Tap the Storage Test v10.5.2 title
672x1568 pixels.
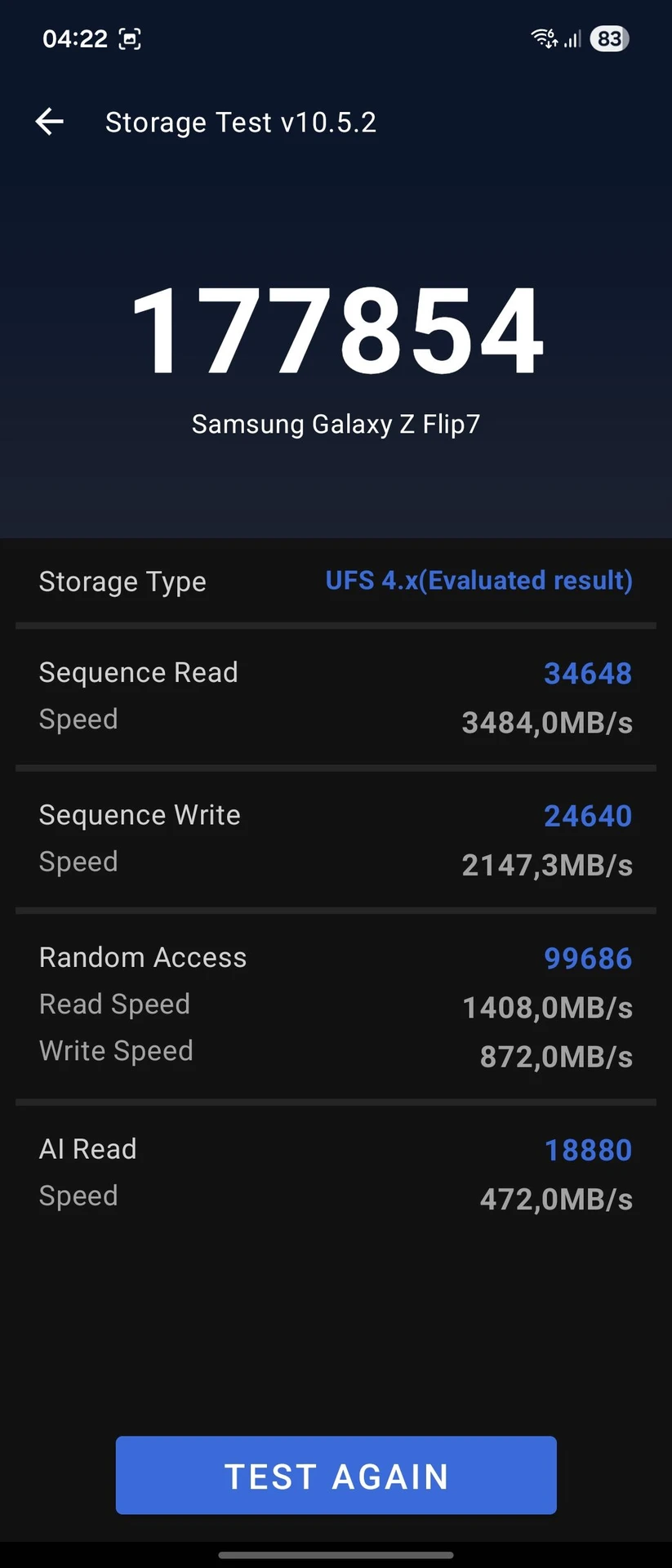pyautogui.click(x=241, y=122)
